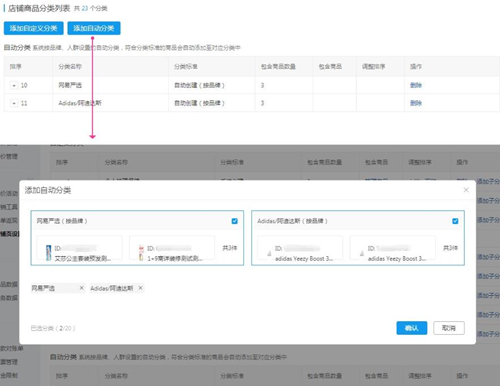Cancel with the 取消 button
This screenshot has width=500, height=386.
[449, 328]
